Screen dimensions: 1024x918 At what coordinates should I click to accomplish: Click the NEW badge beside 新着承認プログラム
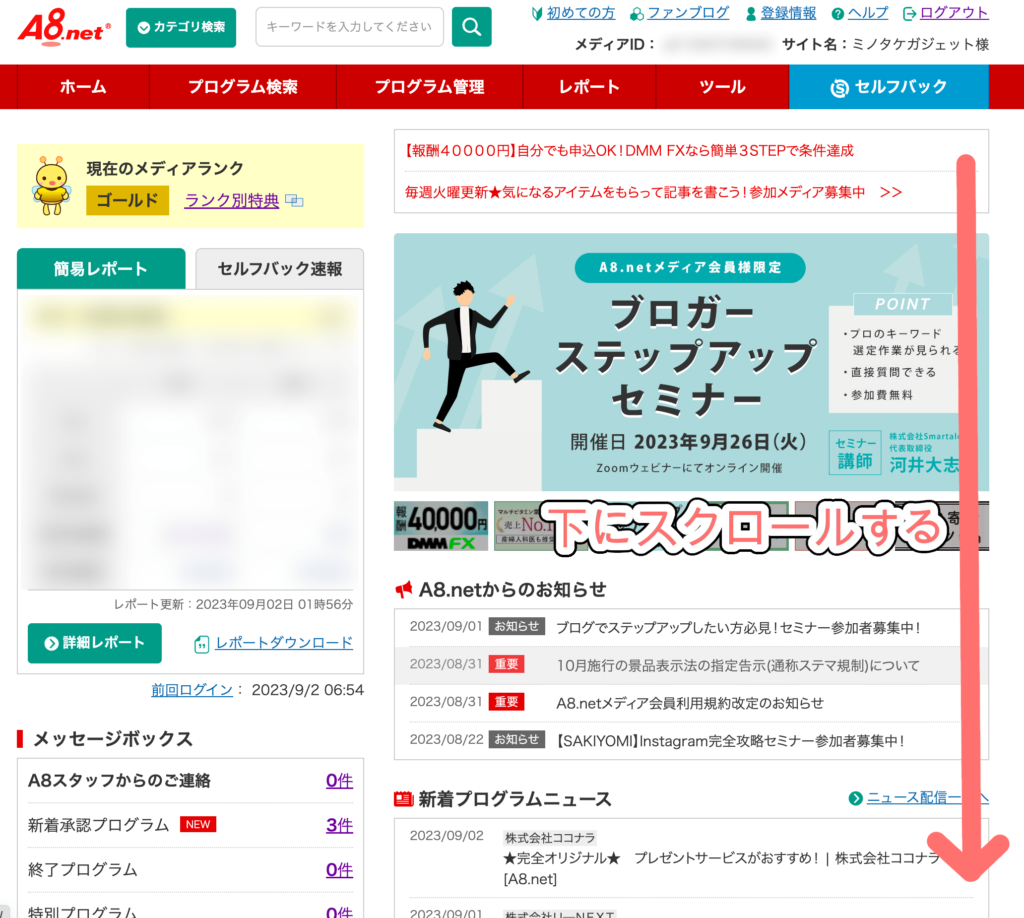pos(198,825)
